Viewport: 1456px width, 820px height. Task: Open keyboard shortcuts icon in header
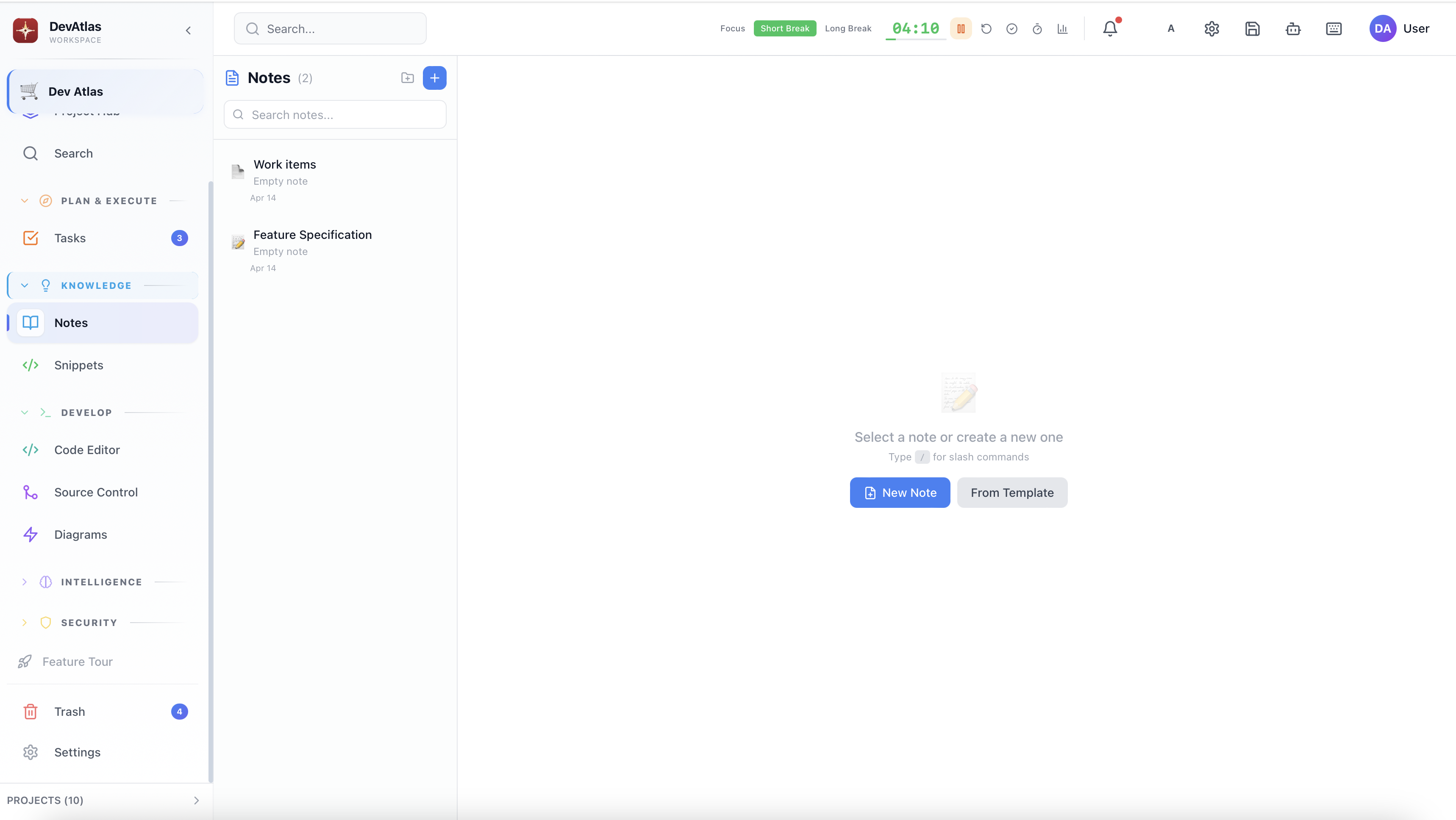coord(1334,29)
